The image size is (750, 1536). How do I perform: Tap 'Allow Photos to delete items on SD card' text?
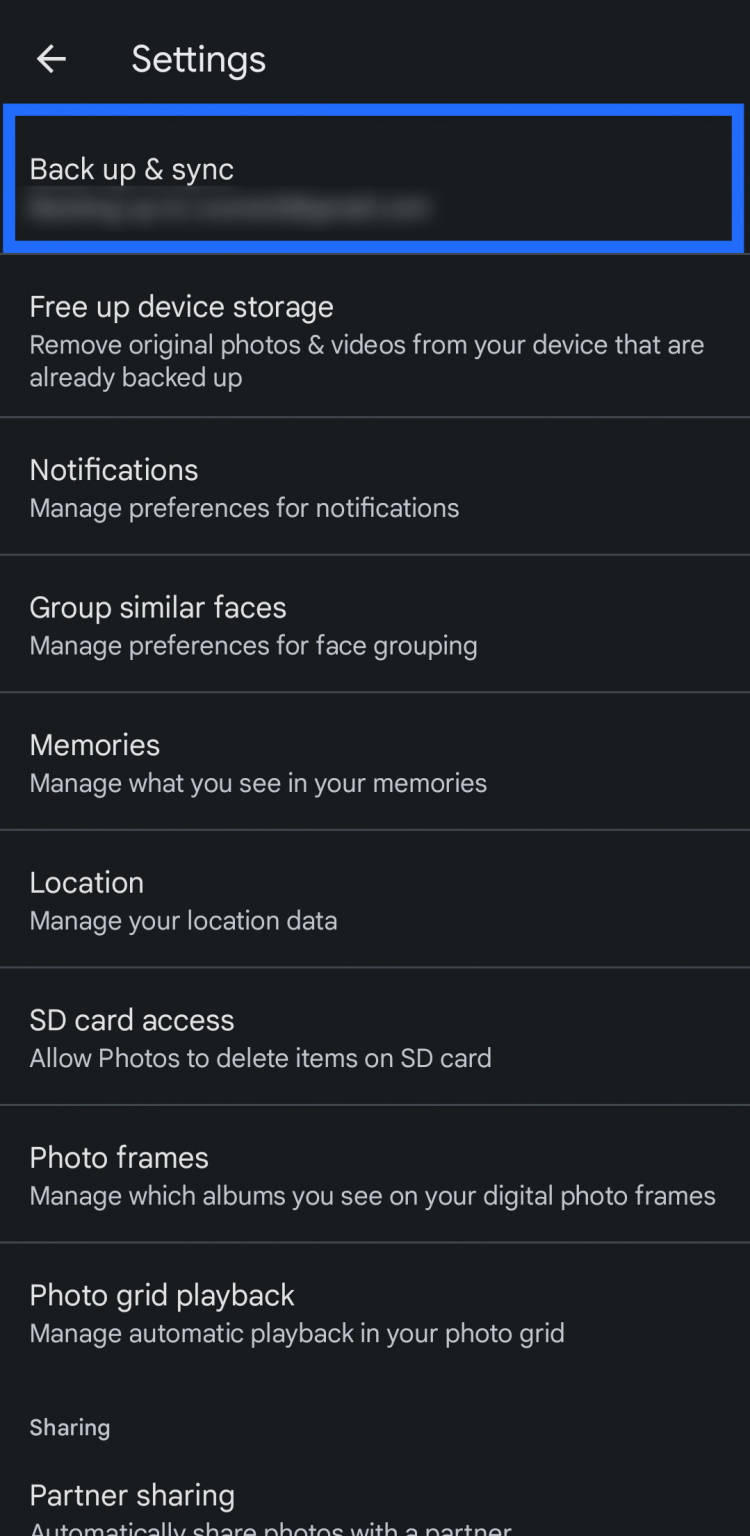260,1057
